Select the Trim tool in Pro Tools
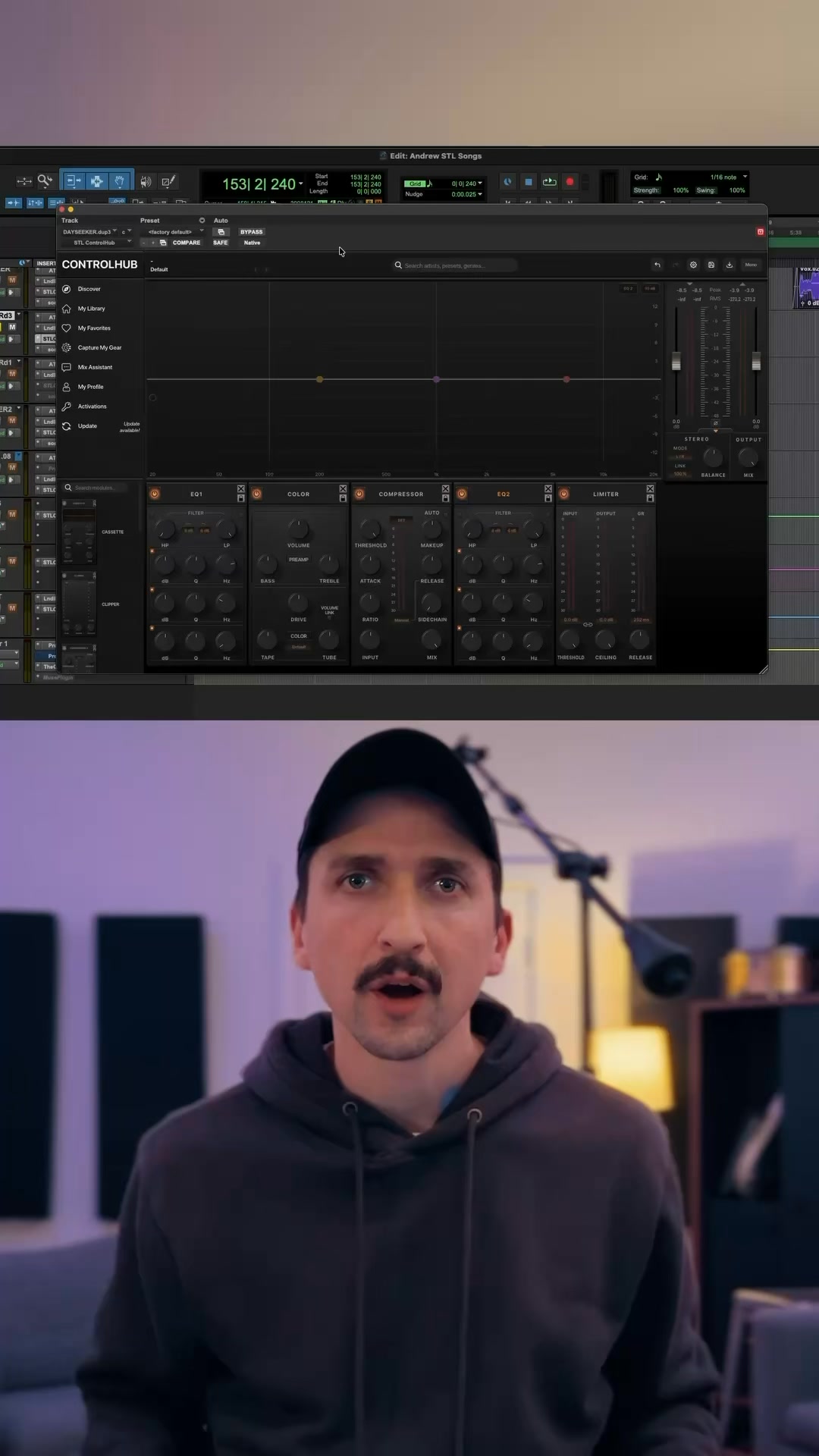The height and width of the screenshot is (1456, 819). pos(74,181)
